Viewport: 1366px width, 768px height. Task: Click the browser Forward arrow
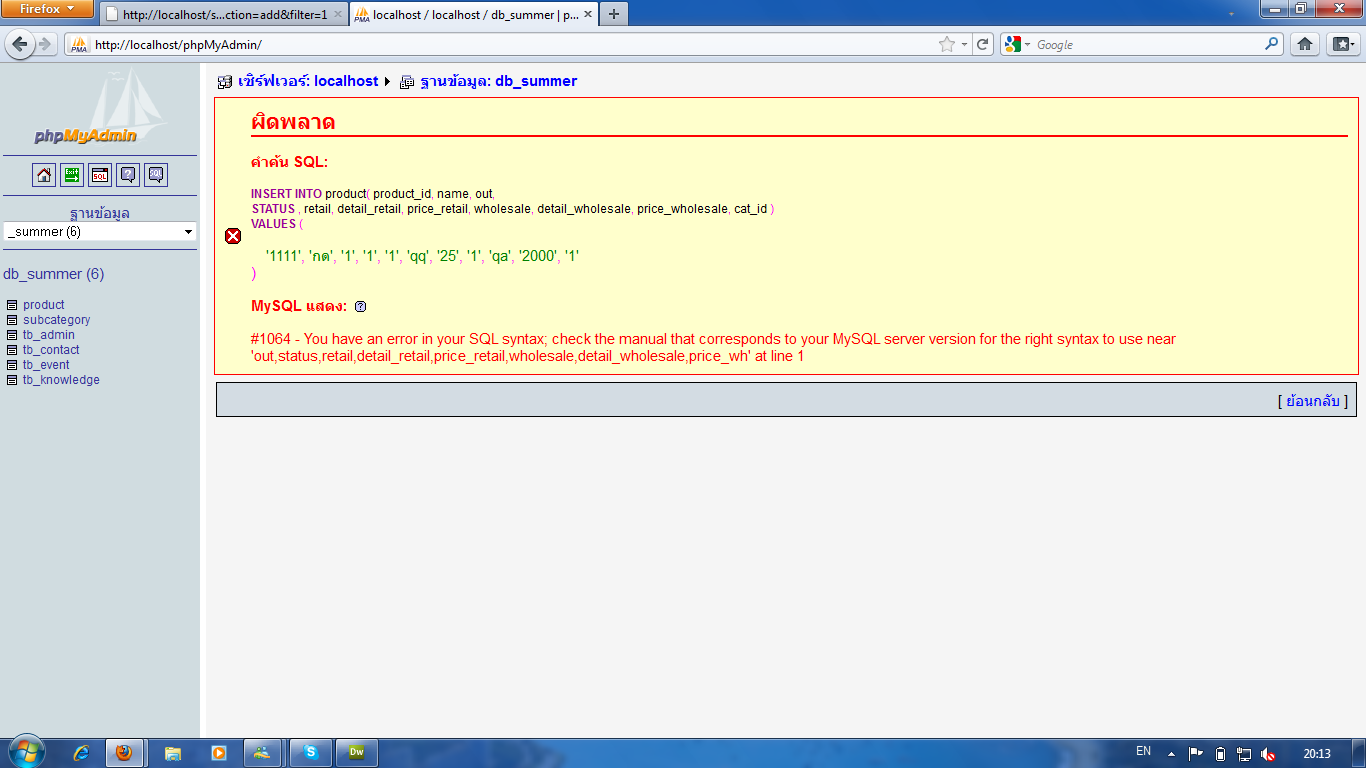click(x=45, y=44)
